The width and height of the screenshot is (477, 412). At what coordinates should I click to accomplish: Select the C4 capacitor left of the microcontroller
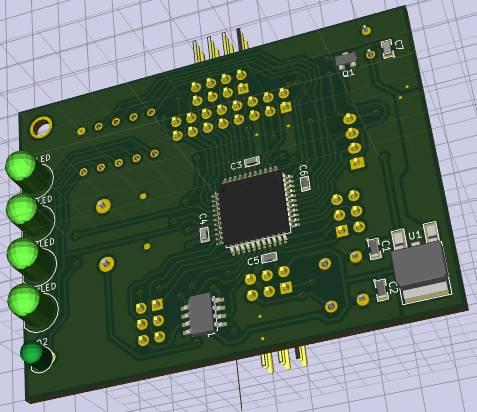(x=204, y=234)
